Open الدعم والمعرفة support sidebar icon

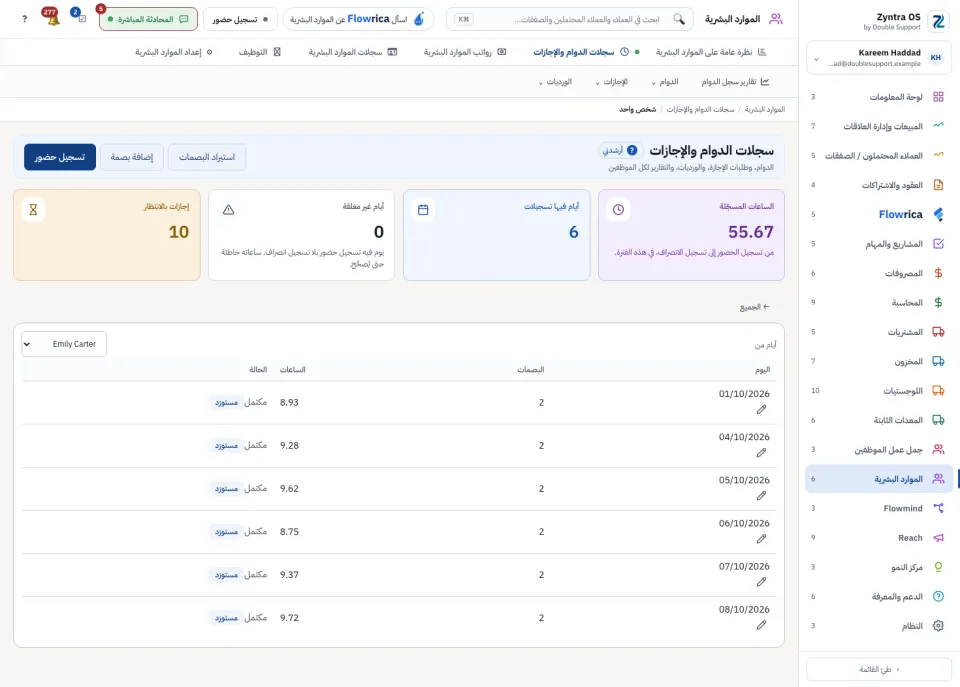pos(938,596)
